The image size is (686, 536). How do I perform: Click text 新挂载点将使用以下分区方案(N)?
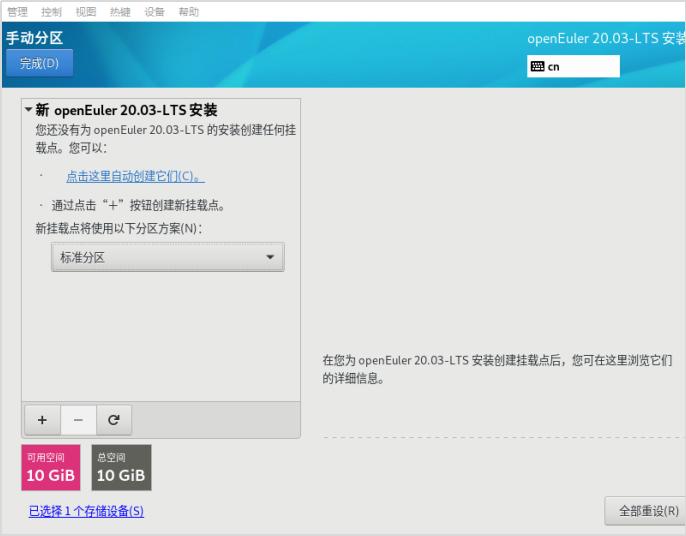tap(119, 228)
